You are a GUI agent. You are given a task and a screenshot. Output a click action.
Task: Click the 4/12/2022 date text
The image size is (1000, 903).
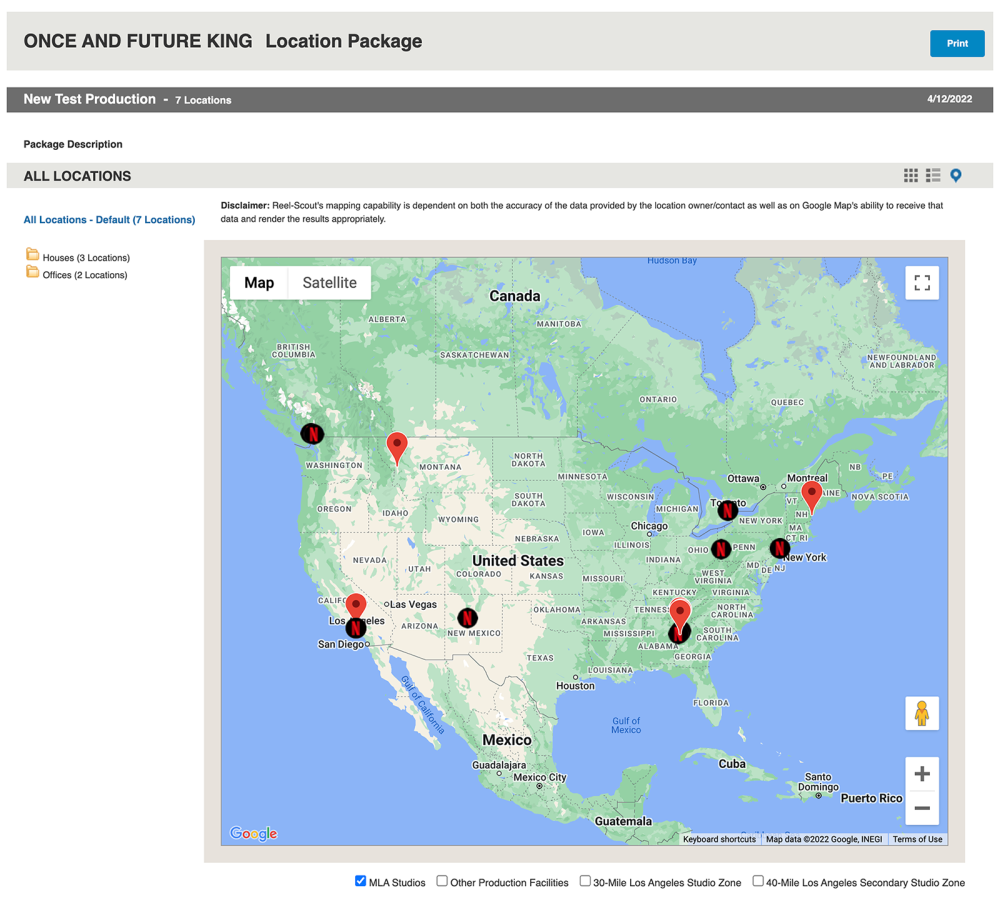point(950,99)
